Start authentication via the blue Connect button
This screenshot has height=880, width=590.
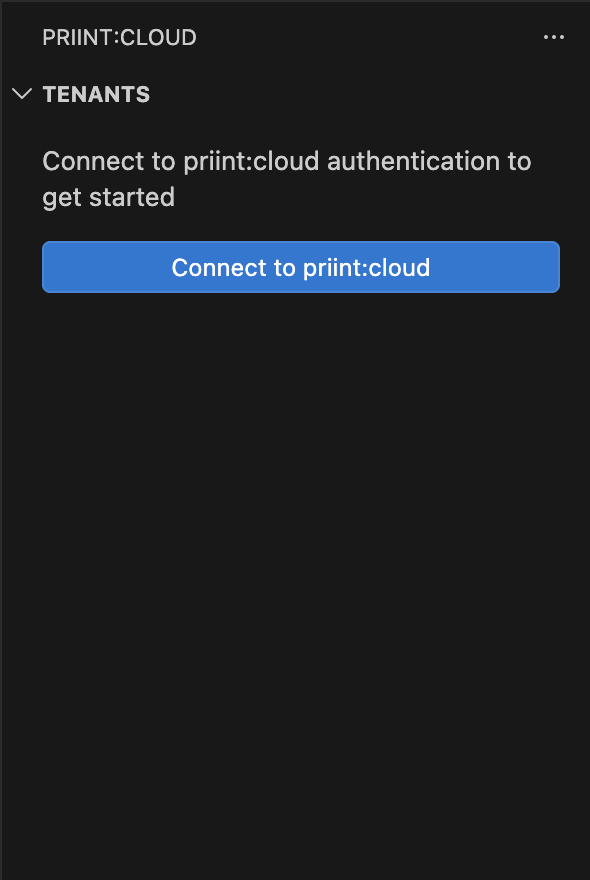(301, 267)
